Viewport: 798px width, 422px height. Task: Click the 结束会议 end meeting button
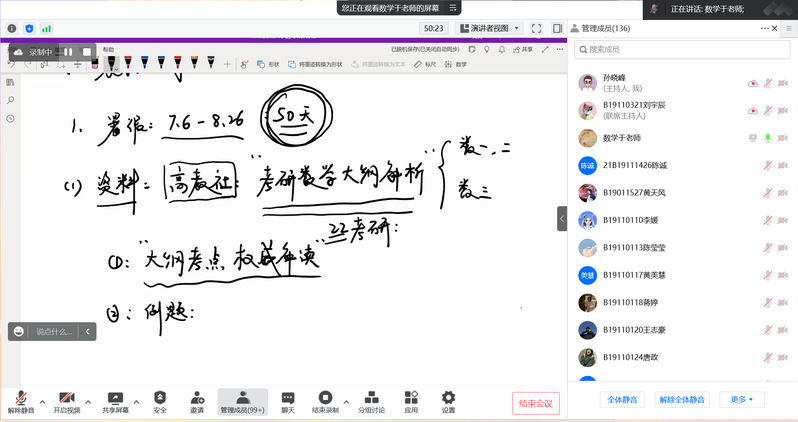tap(536, 403)
